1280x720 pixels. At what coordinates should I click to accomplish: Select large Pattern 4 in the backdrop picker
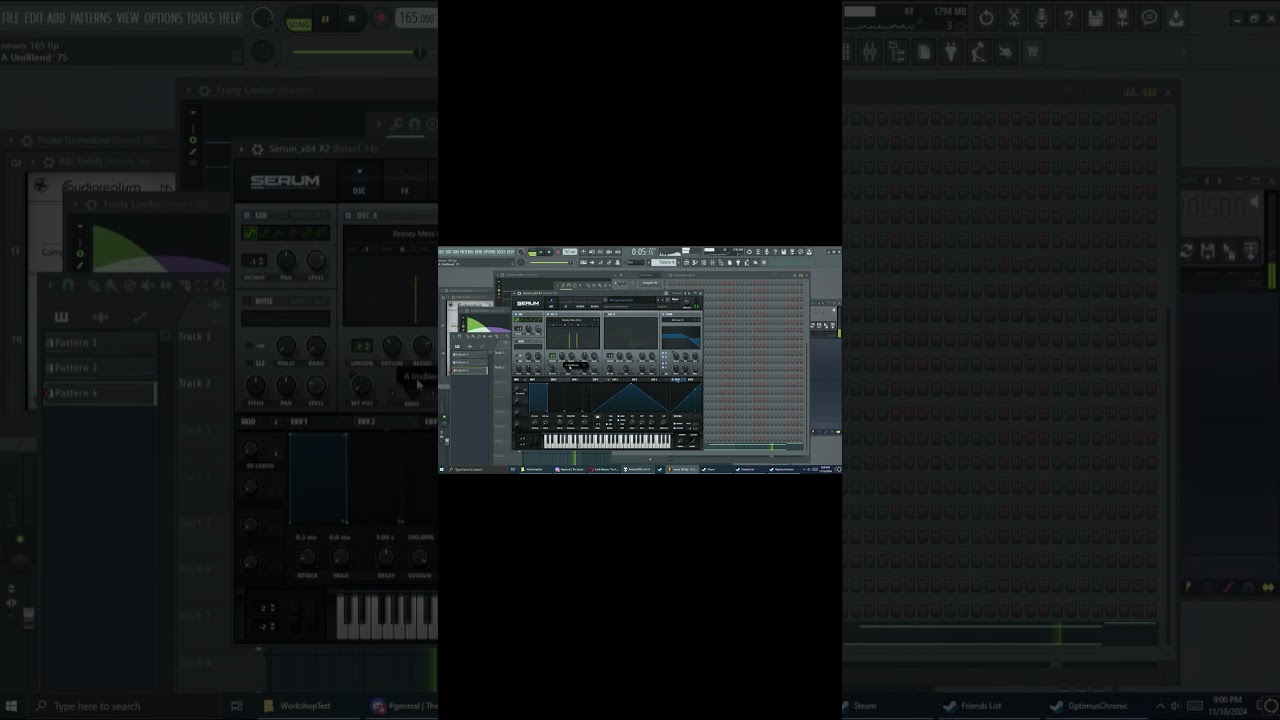tap(100, 394)
